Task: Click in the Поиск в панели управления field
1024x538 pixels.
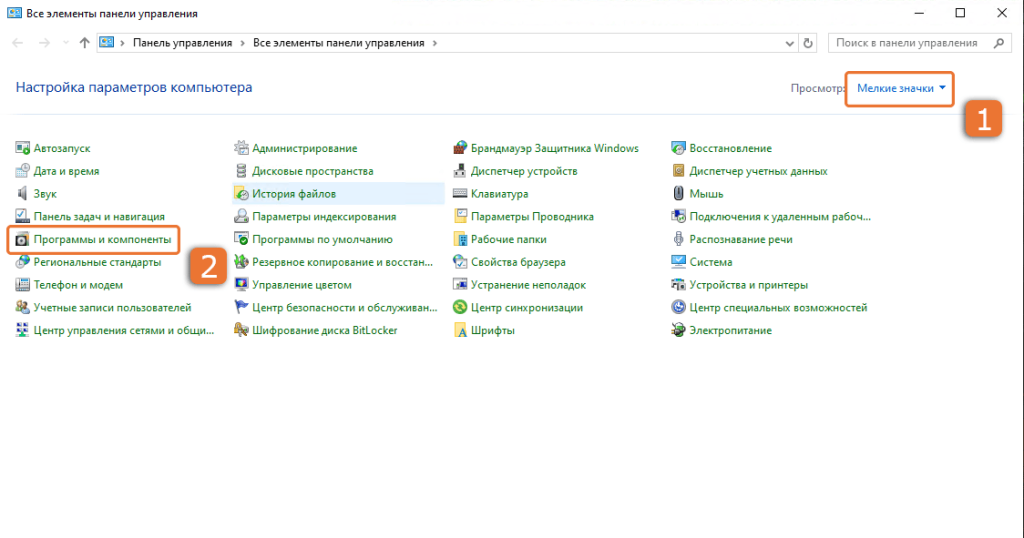Action: pos(920,43)
